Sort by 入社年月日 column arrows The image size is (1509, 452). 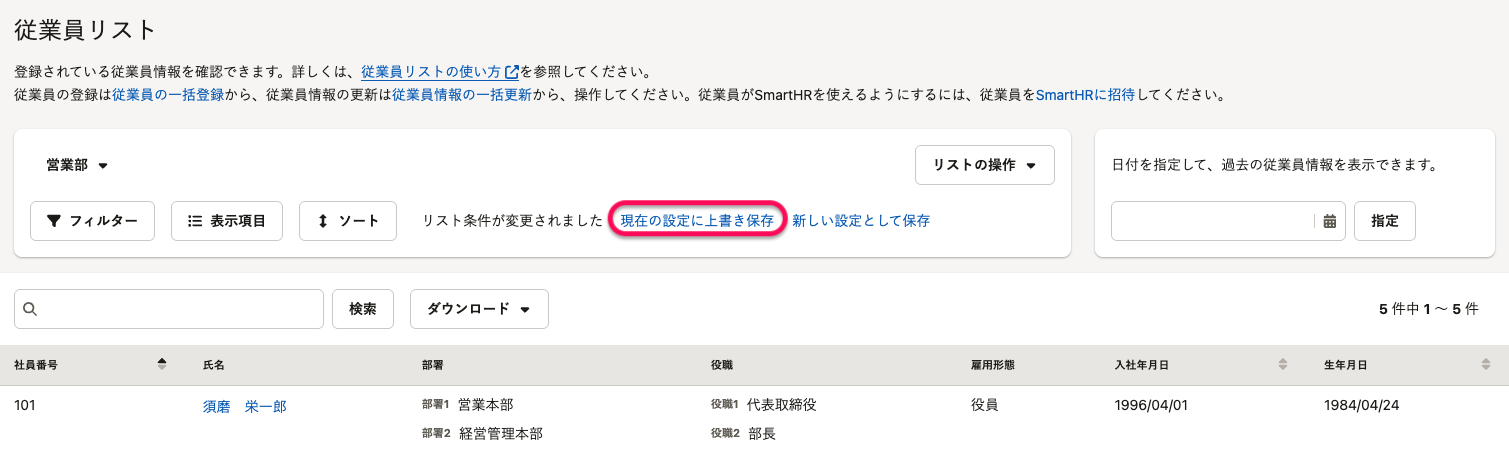click(1283, 365)
